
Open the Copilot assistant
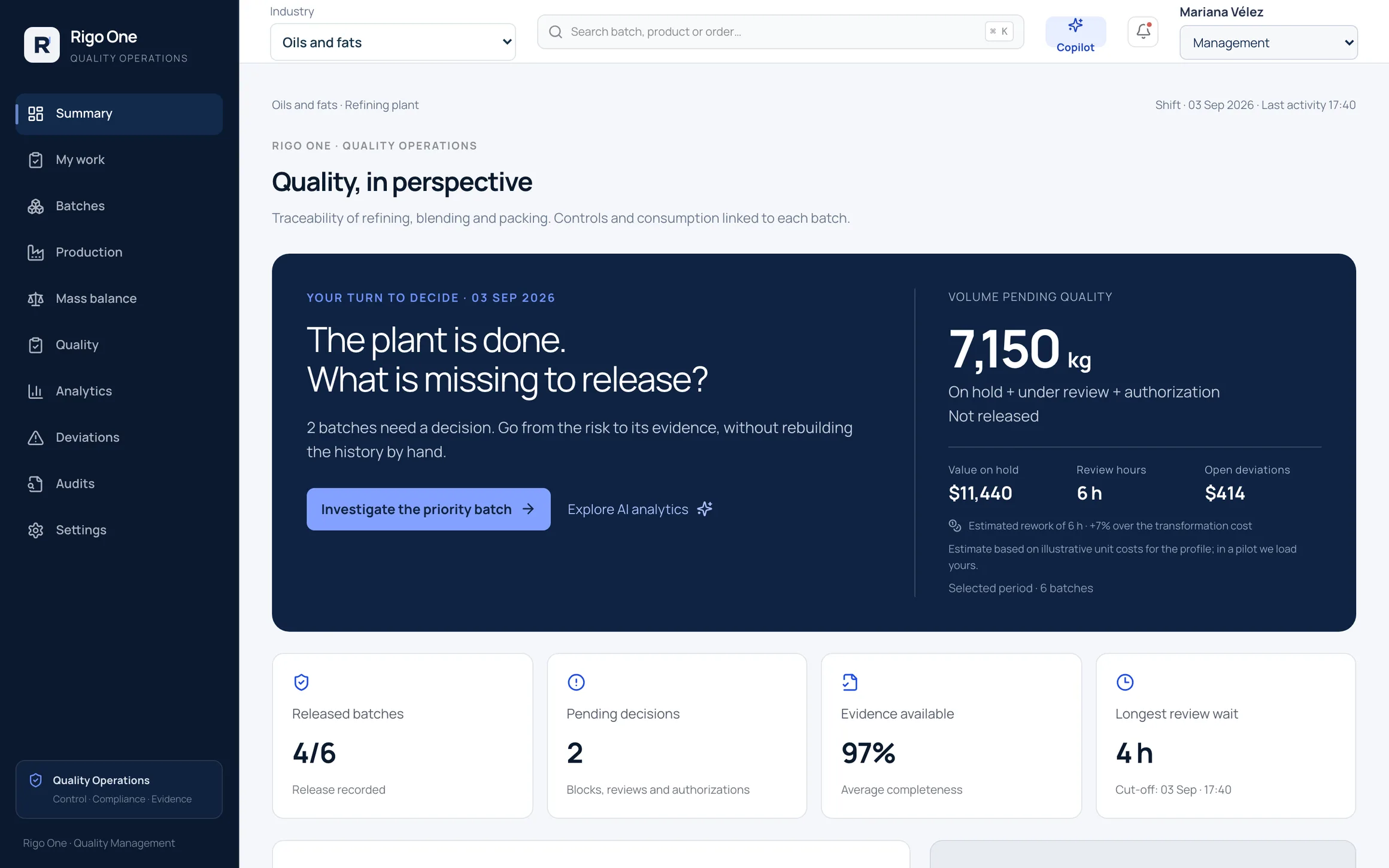(1075, 35)
